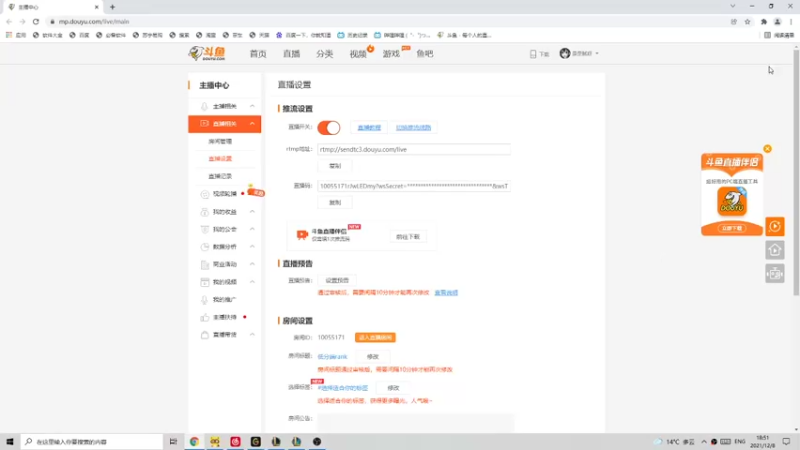Open 视频 in top navigation

tap(358, 54)
